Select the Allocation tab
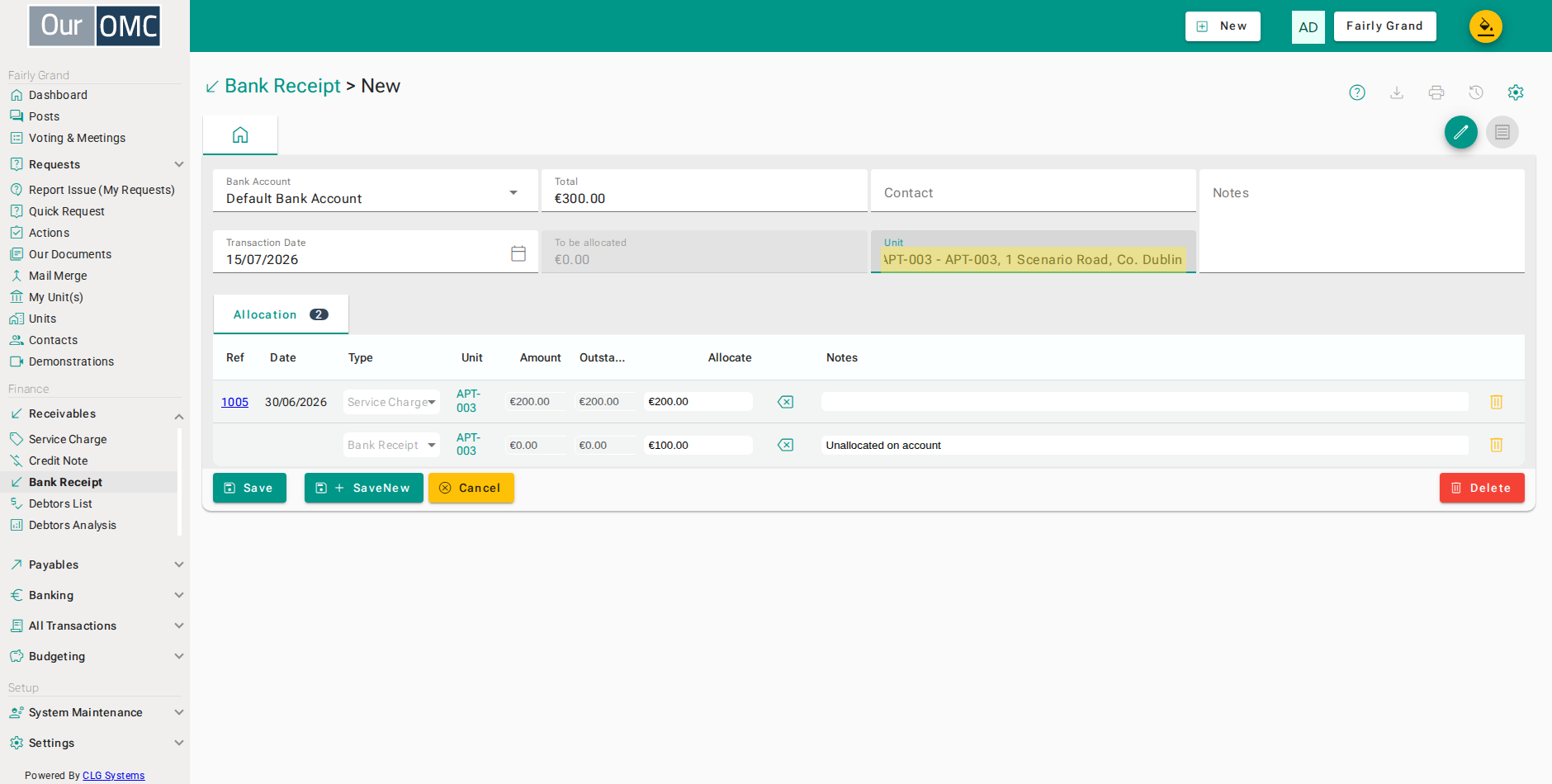Viewport: 1552px width, 784px height. click(281, 314)
